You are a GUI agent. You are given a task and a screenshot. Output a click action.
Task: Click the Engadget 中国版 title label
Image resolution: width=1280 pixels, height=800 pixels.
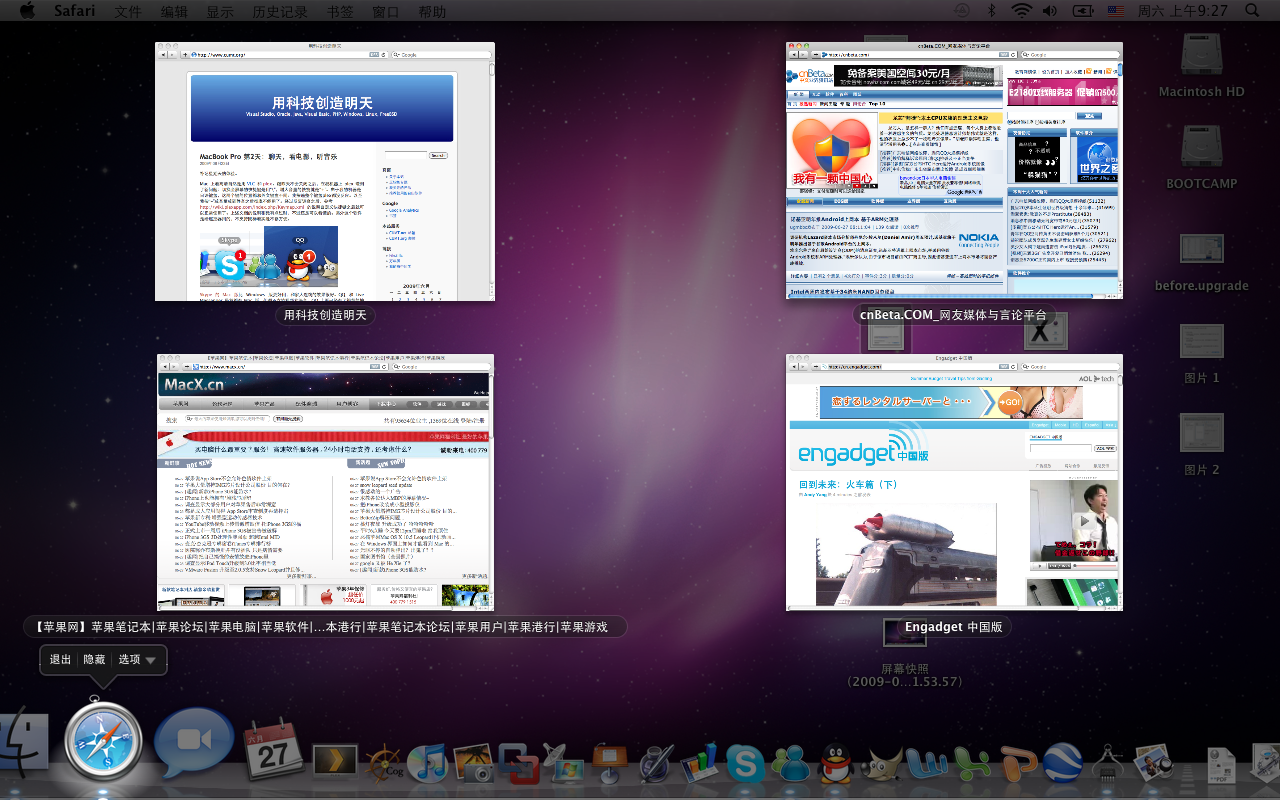point(954,627)
